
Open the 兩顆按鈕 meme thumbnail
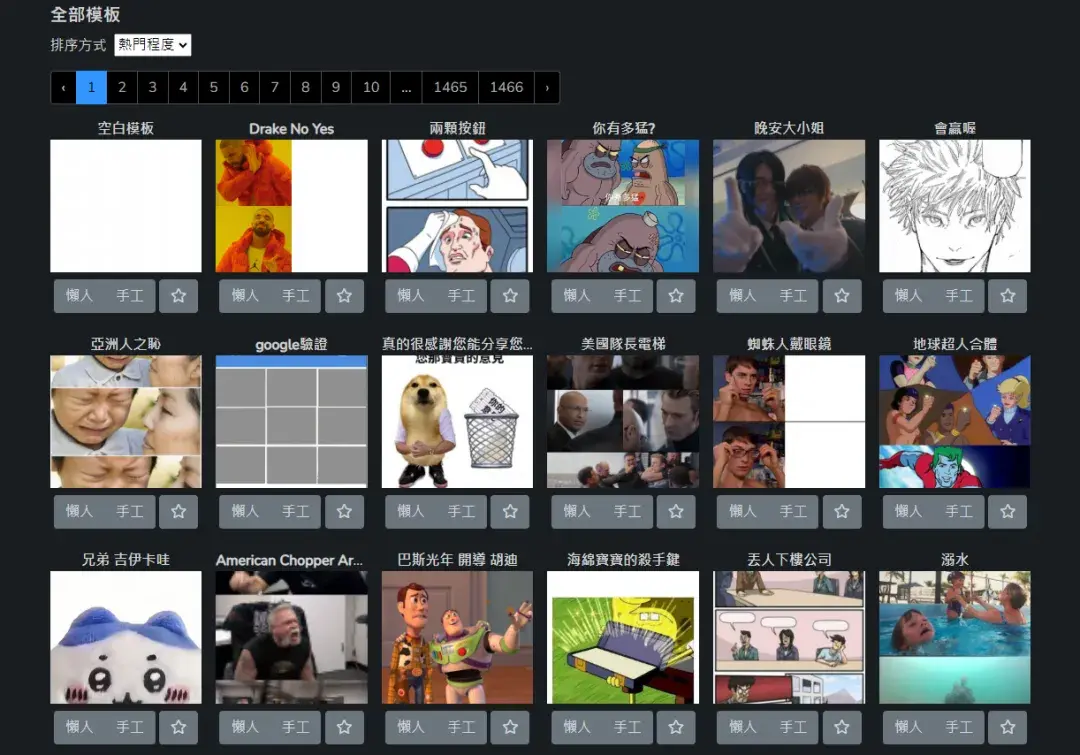point(457,206)
